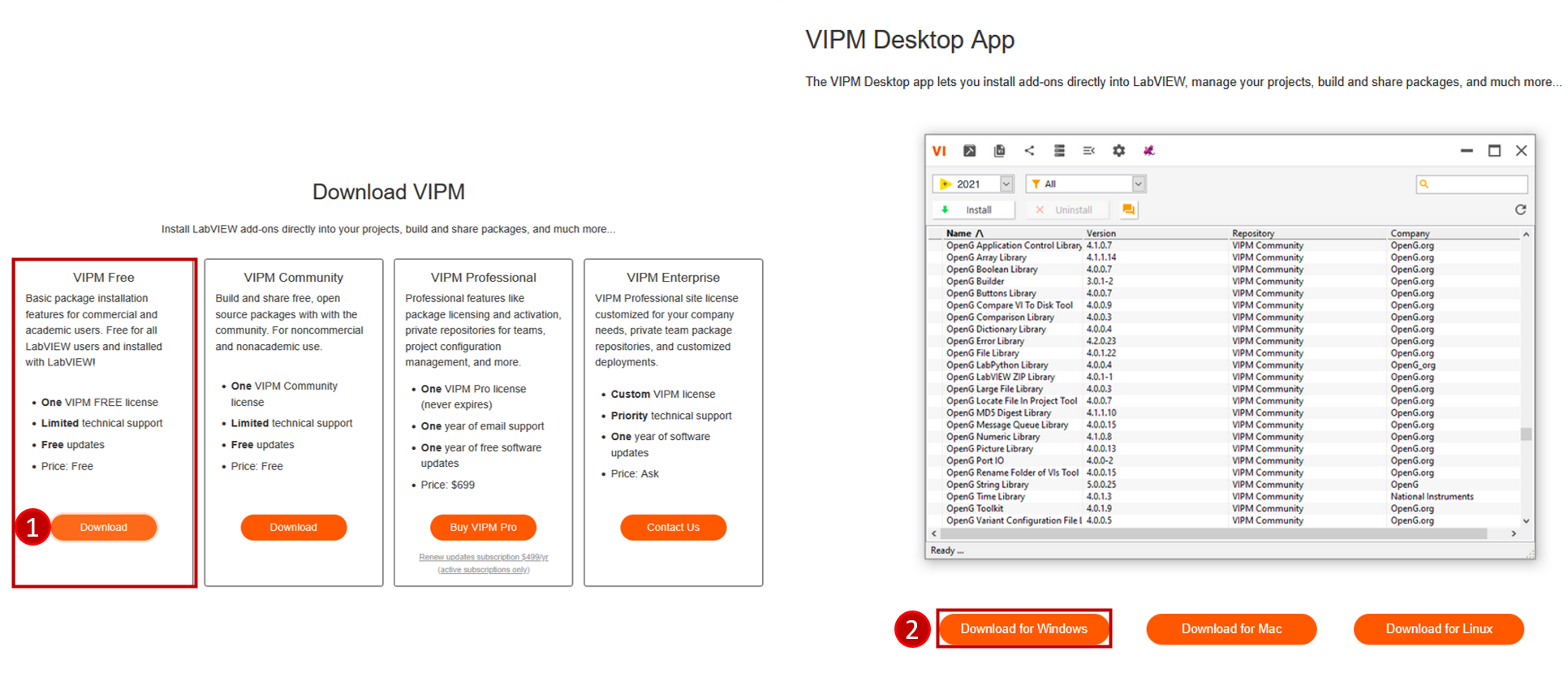
Task: Open the Renew updates subscription link
Action: point(483,558)
